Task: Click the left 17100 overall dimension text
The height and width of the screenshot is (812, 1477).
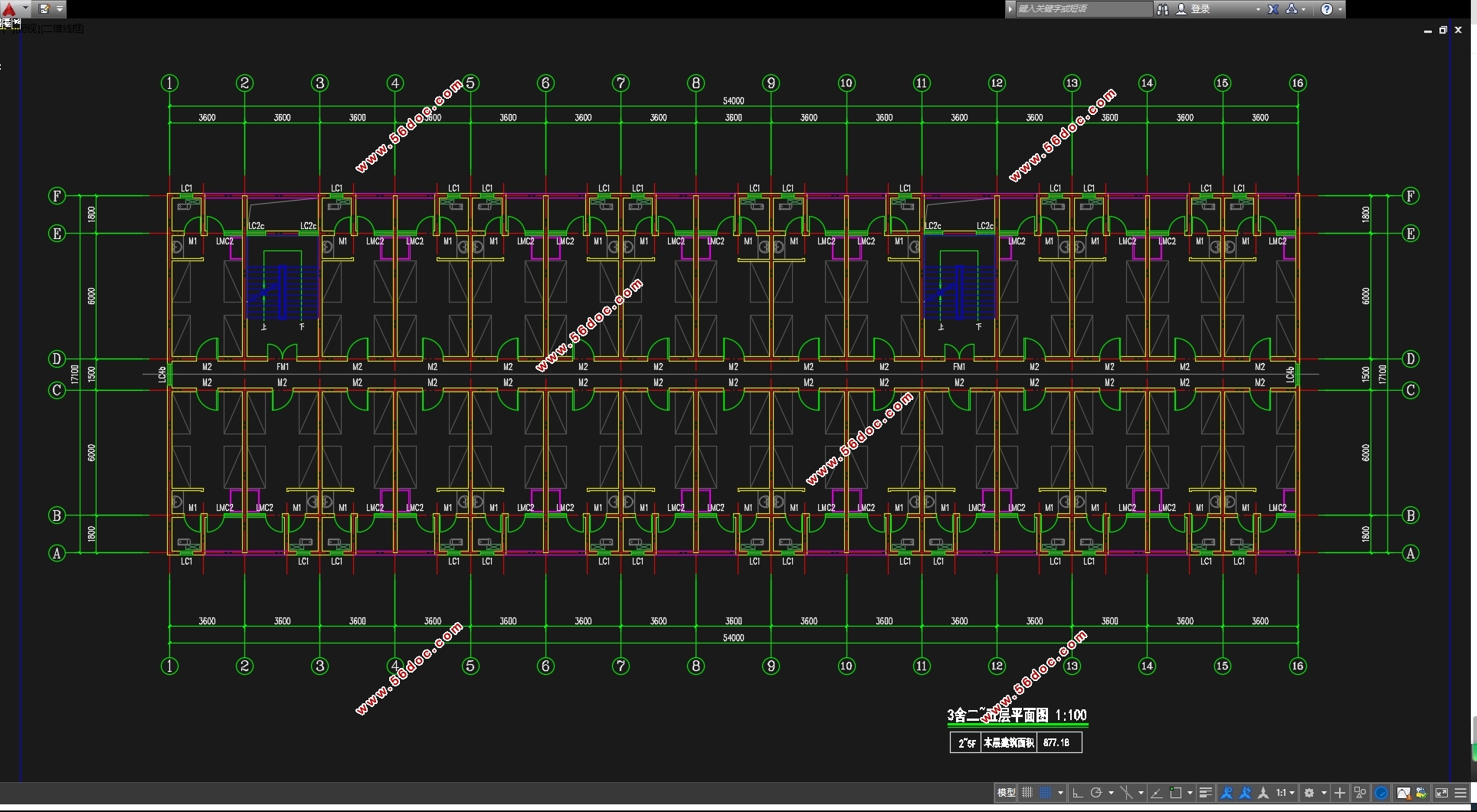Action: pyautogui.click(x=75, y=375)
